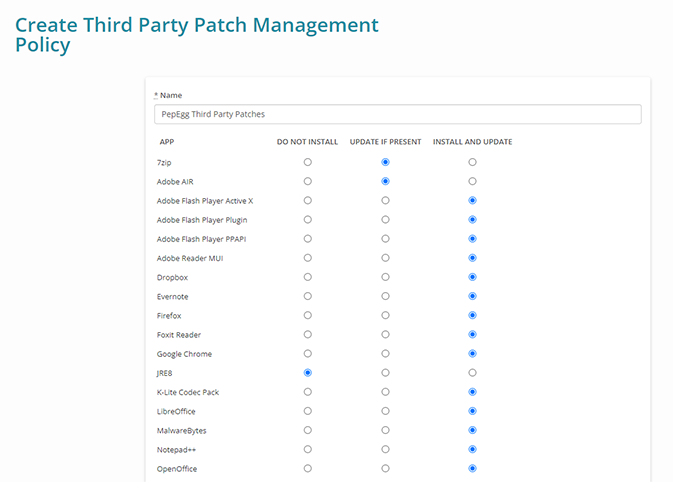Screen dimensions: 673x493
Task: Click the Name input field
Action: click(x=397, y=114)
